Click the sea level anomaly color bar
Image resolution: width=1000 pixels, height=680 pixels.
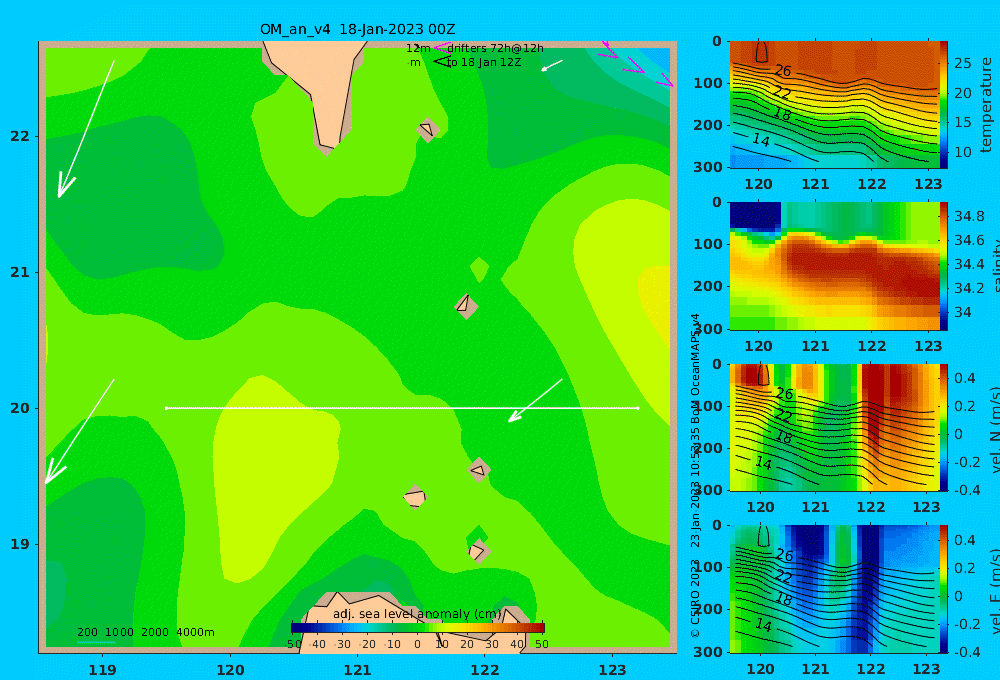[x=418, y=628]
